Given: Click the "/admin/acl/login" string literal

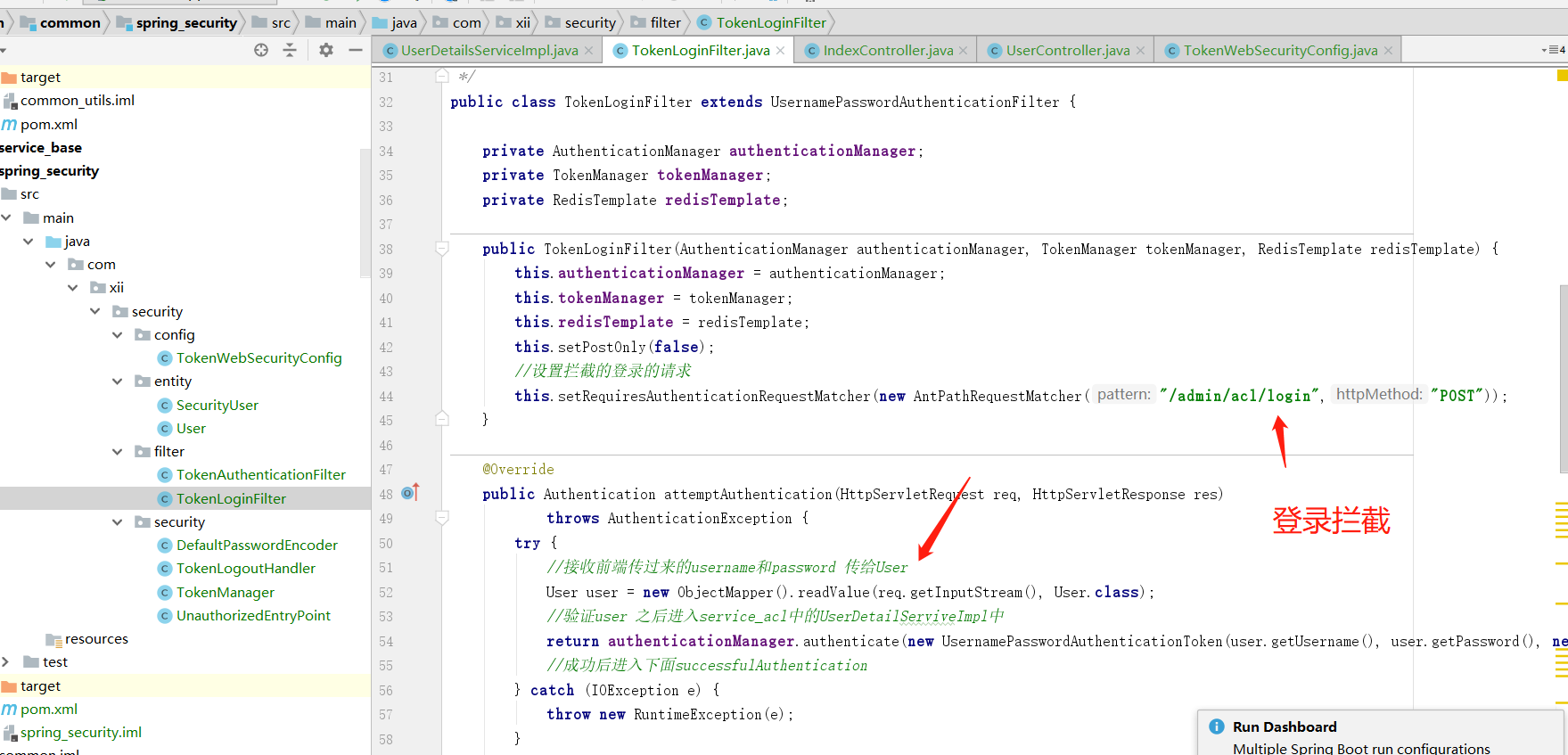Looking at the screenshot, I should [x=1239, y=396].
